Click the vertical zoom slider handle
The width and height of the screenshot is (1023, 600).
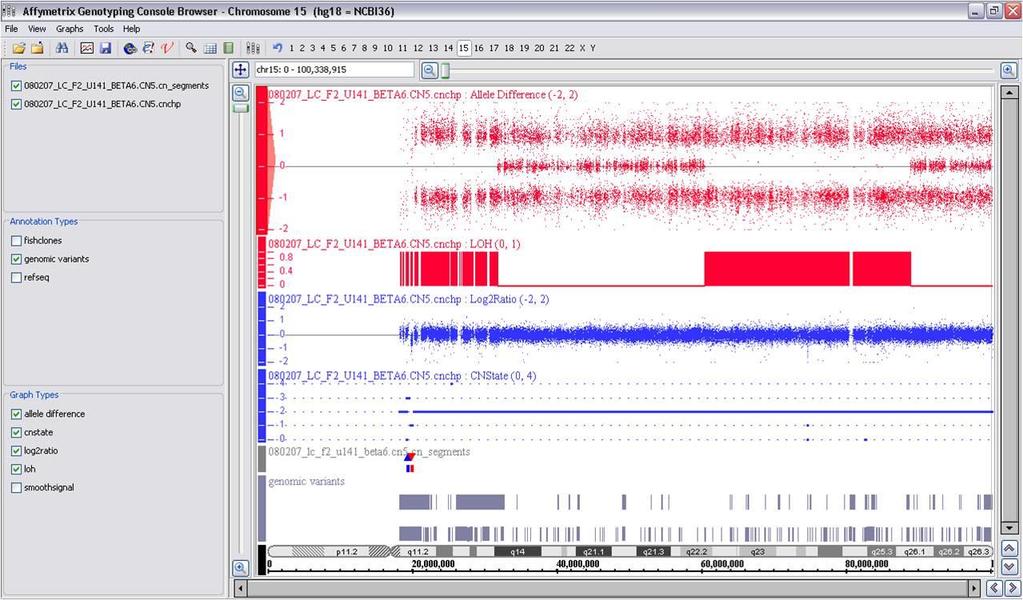(x=241, y=108)
